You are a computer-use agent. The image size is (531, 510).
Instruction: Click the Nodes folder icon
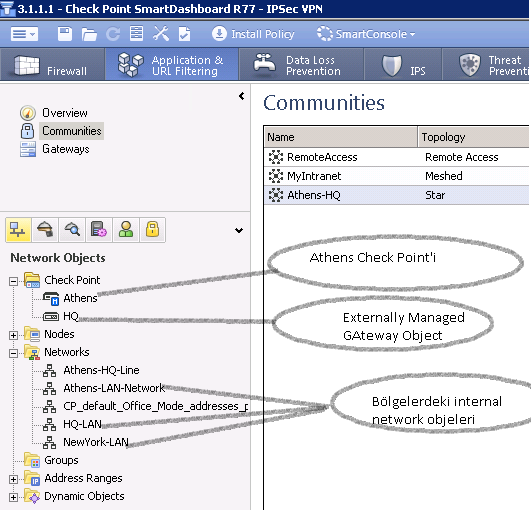pos(33,334)
